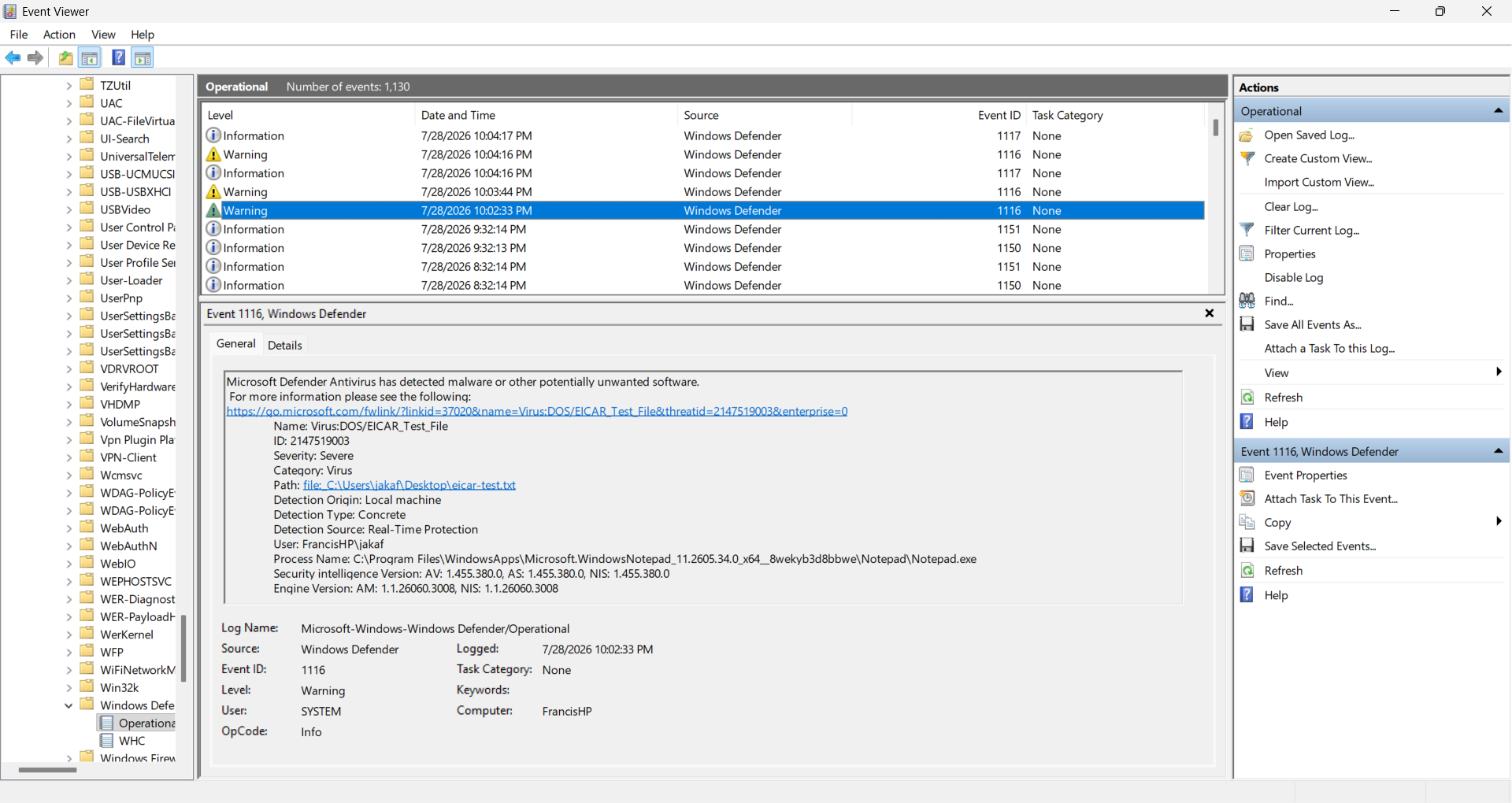Expand the VHDMP tree node
The height and width of the screenshot is (803, 1512).
pyautogui.click(x=69, y=405)
